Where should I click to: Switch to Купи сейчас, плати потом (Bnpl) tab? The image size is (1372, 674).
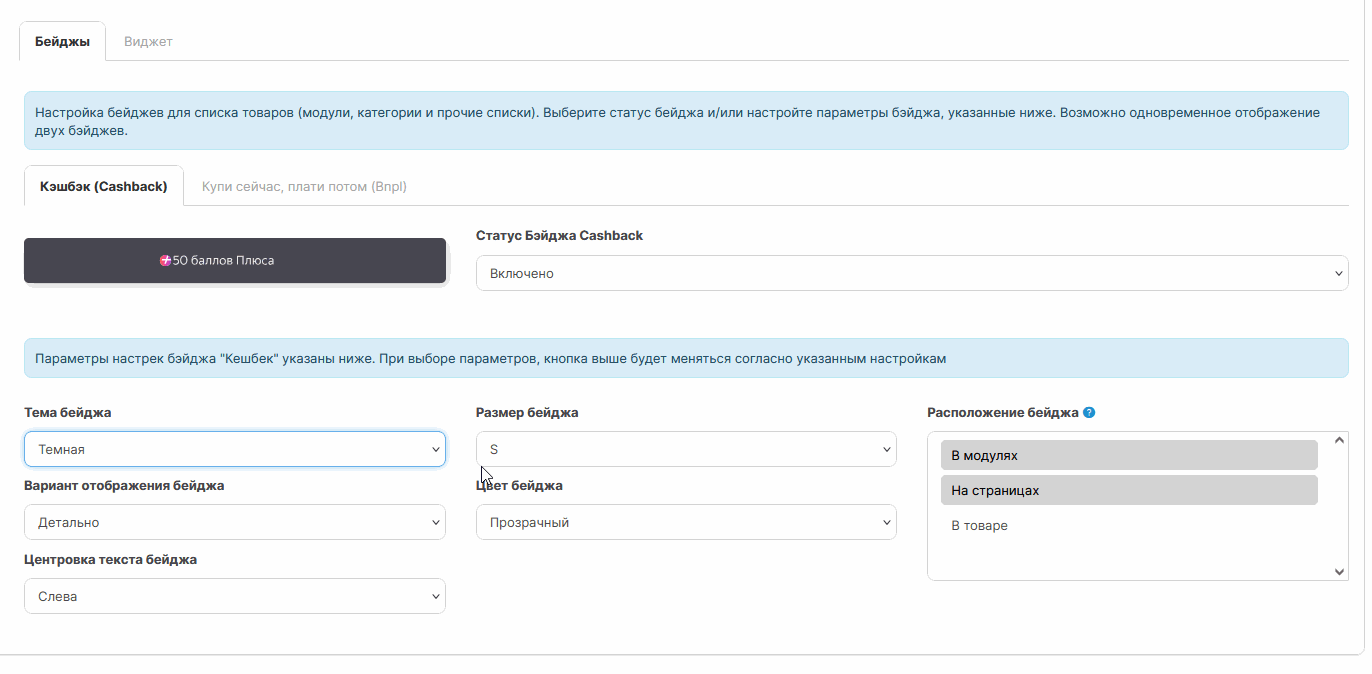pyautogui.click(x=304, y=186)
